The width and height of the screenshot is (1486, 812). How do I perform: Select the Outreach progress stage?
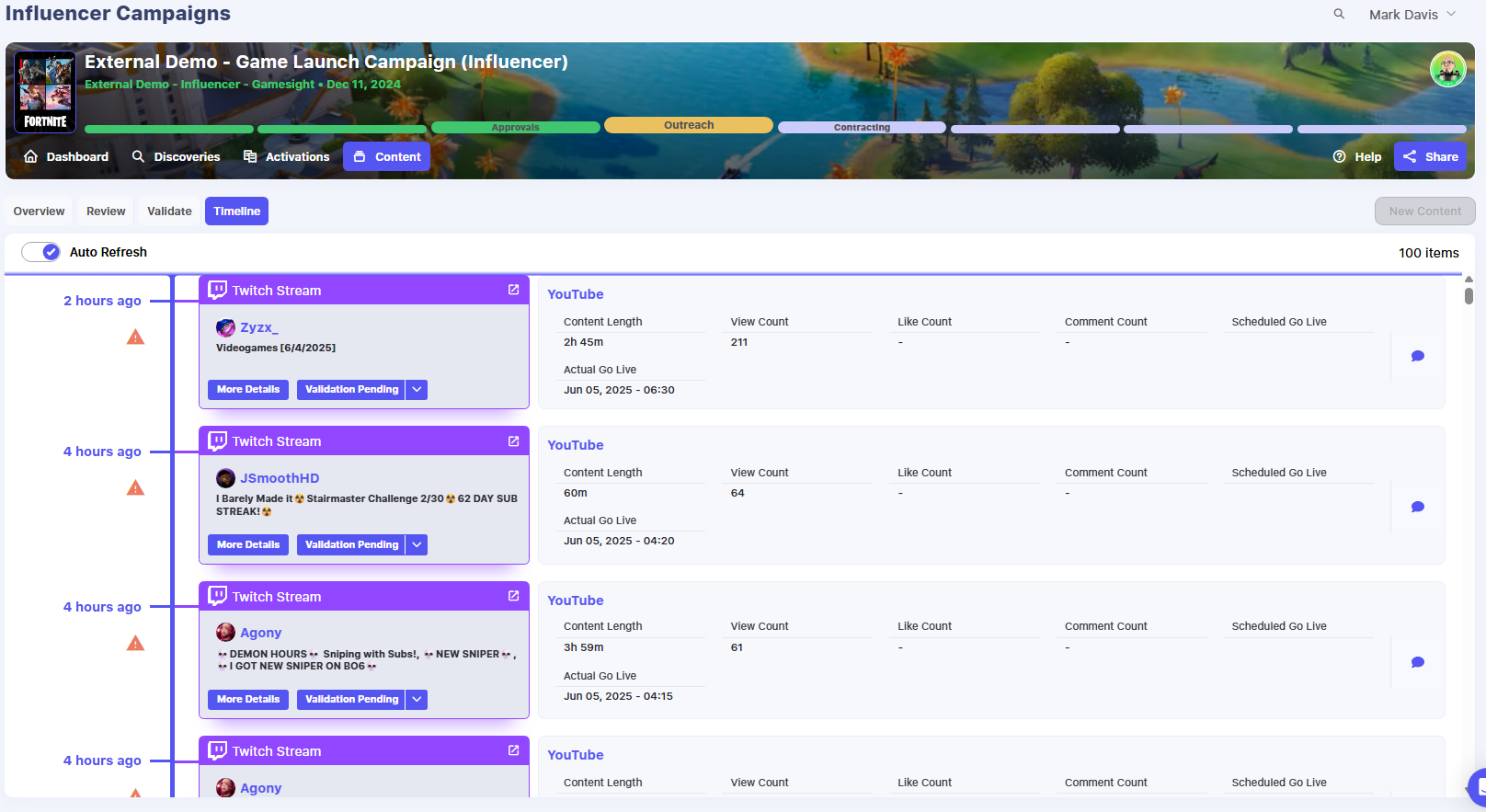(689, 125)
